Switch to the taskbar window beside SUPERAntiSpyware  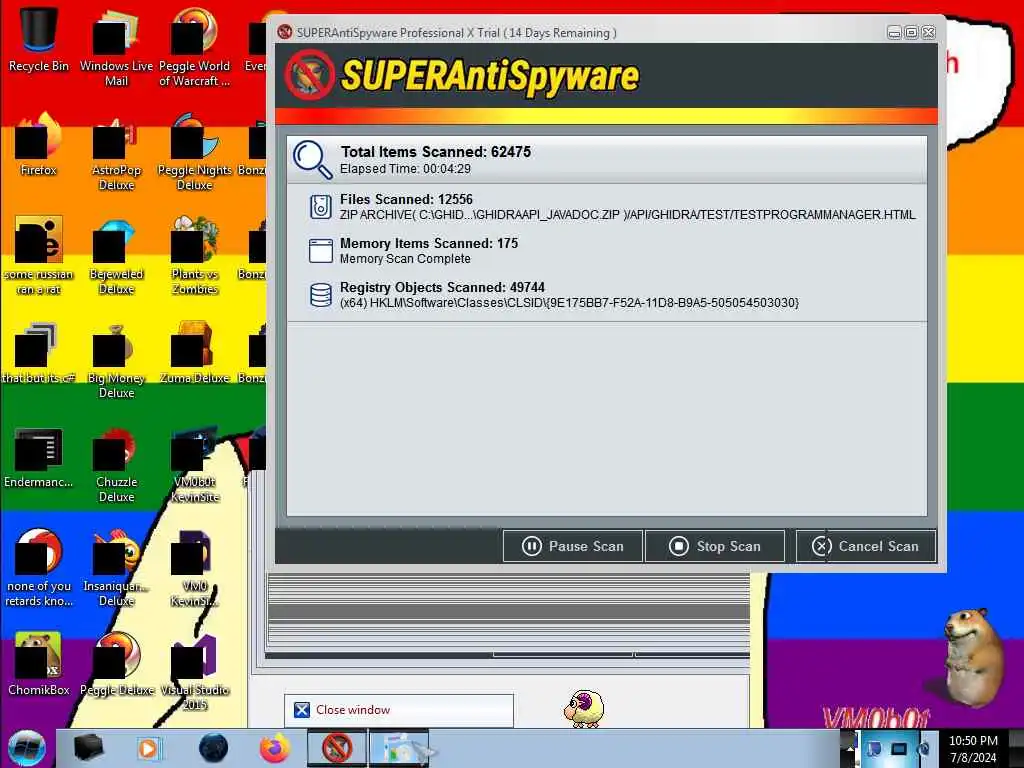click(x=400, y=748)
